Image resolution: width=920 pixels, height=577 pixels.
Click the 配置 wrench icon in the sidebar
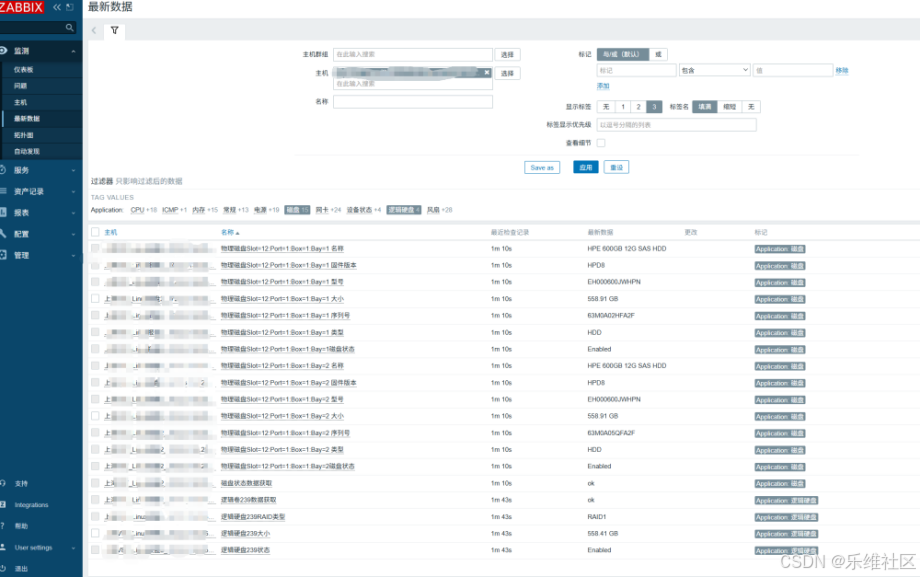tap(4, 233)
